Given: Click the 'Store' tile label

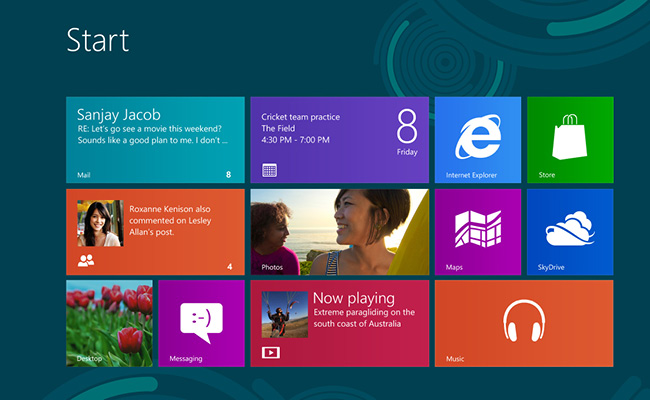Looking at the screenshot, I should coord(547,175).
